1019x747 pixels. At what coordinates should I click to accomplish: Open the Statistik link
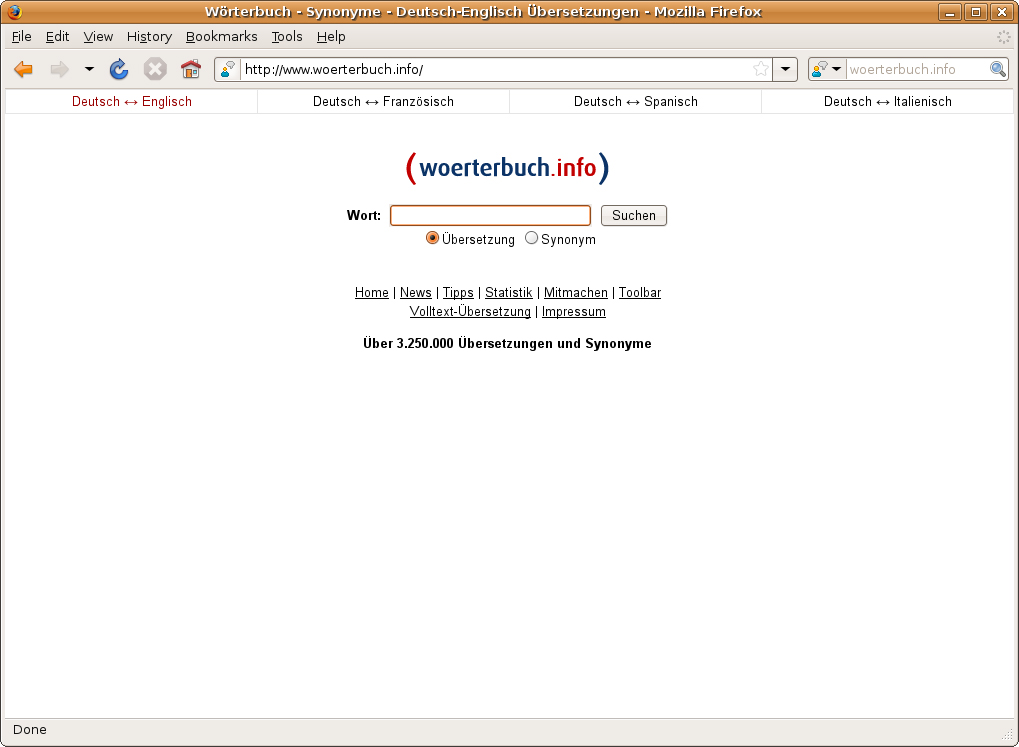coord(509,293)
